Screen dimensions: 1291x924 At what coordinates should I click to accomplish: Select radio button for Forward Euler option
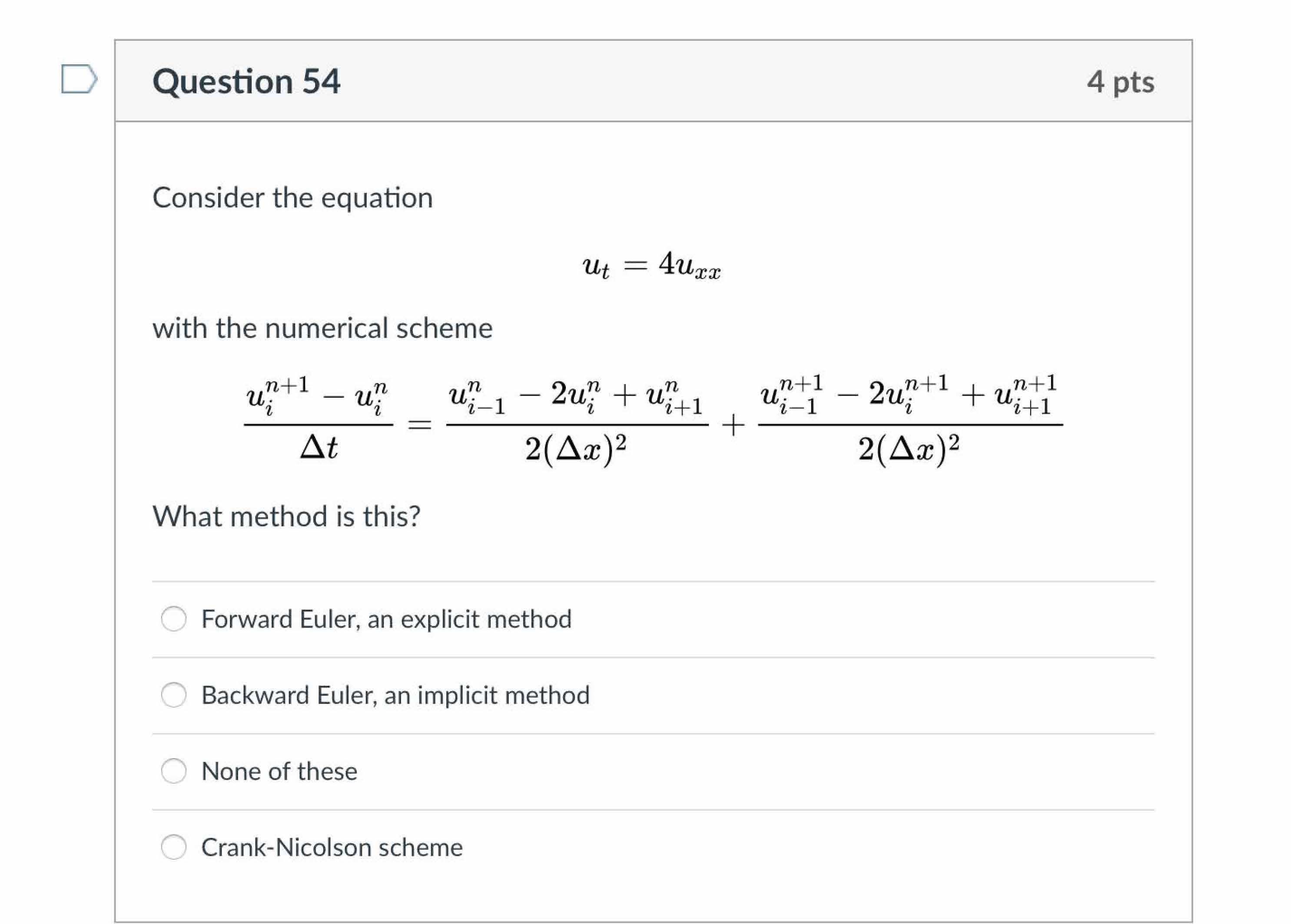[x=173, y=619]
